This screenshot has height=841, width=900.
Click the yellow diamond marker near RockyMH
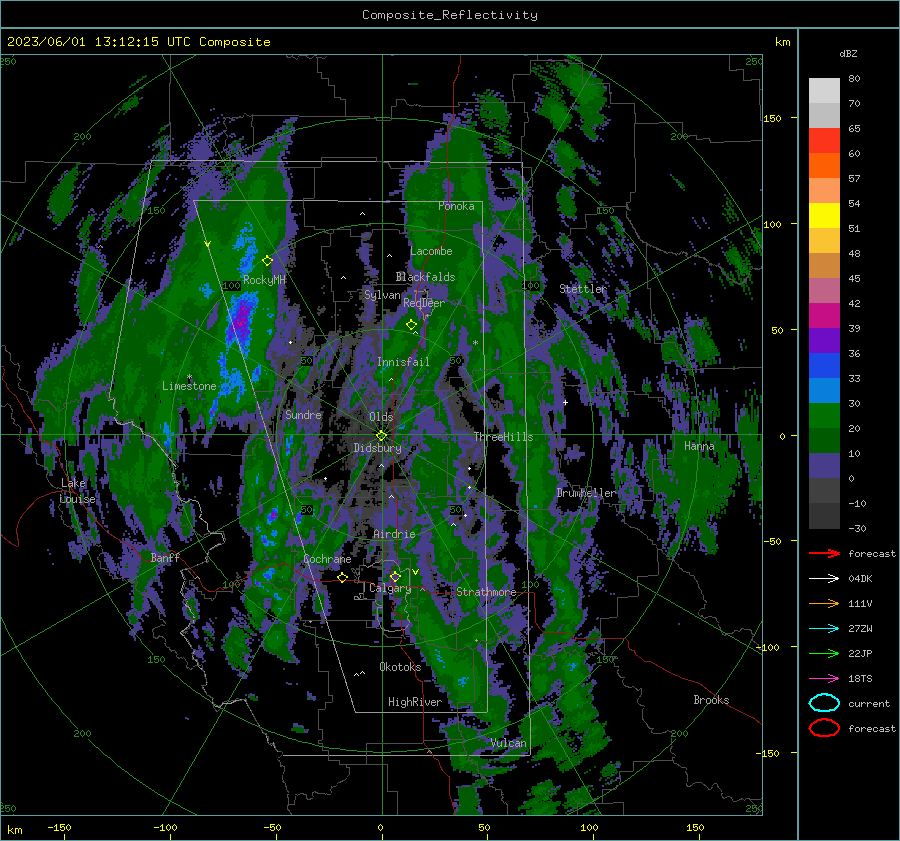point(267,261)
